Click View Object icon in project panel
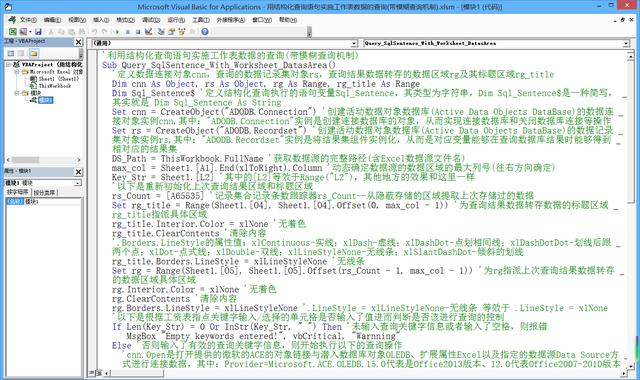Image resolution: width=640 pixels, height=380 pixels. 21,53
